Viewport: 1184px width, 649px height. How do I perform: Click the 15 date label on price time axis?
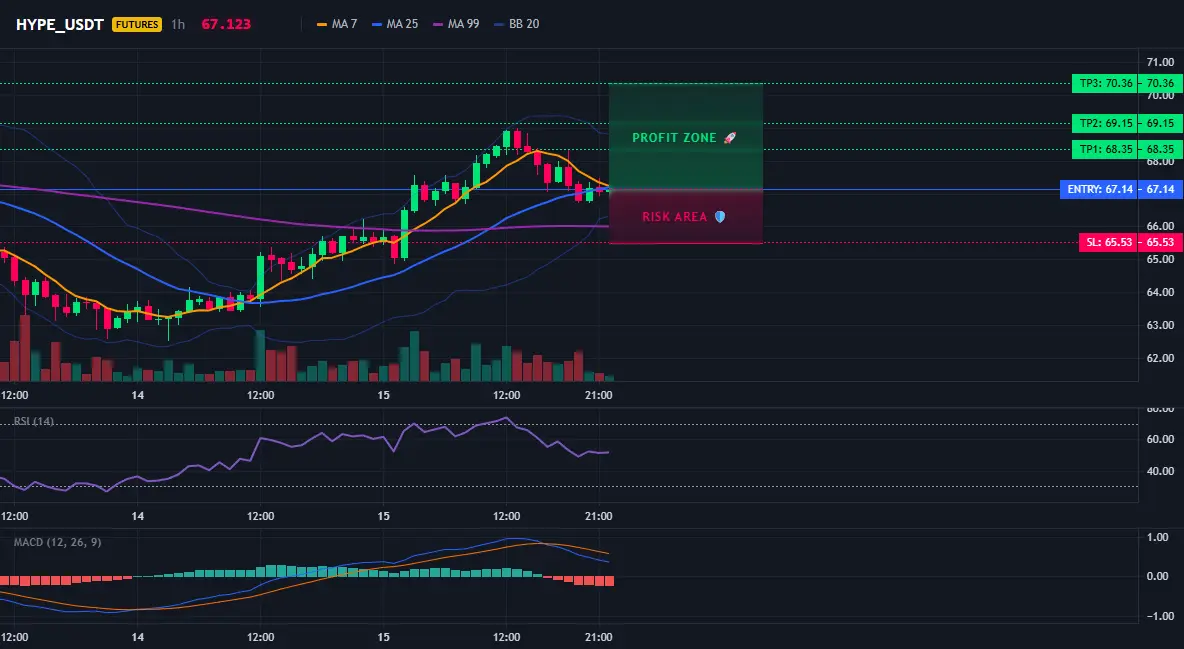[384, 395]
